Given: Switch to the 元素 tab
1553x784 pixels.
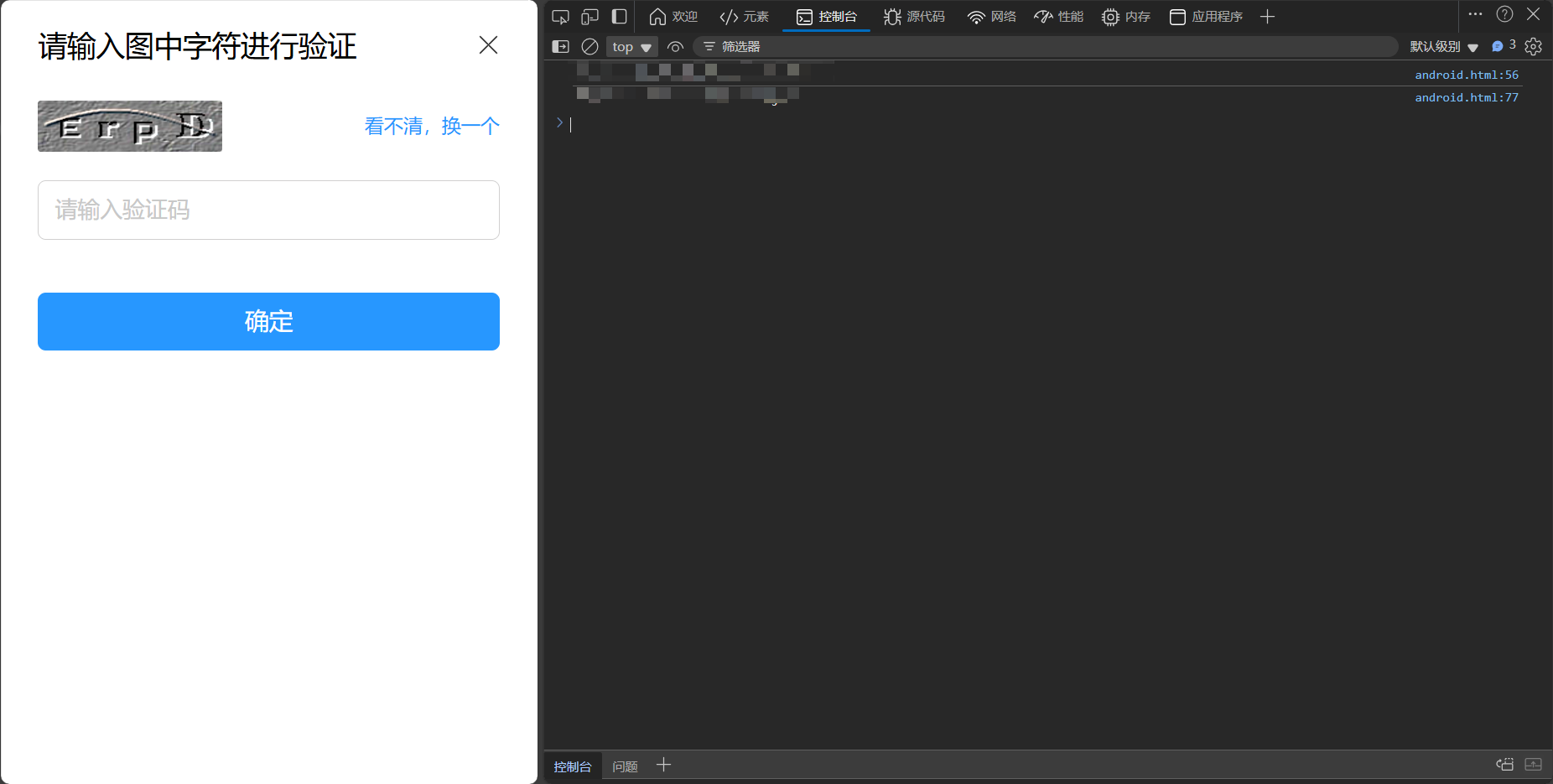Looking at the screenshot, I should click(744, 17).
